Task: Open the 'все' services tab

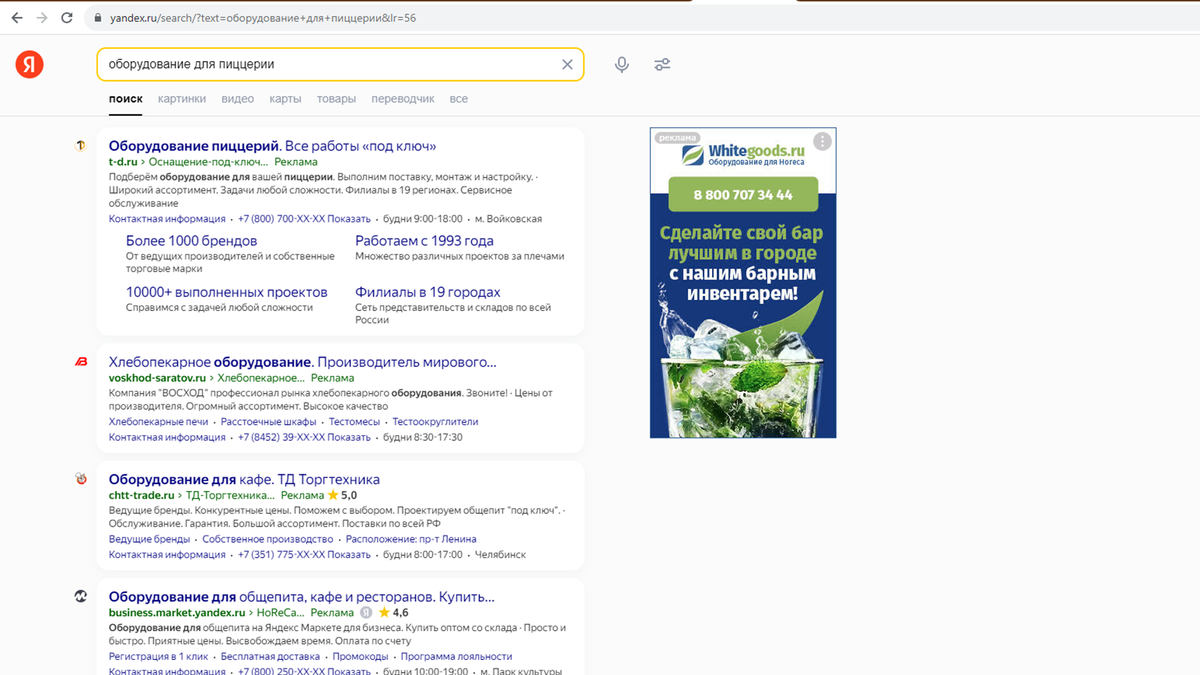Action: click(x=459, y=99)
